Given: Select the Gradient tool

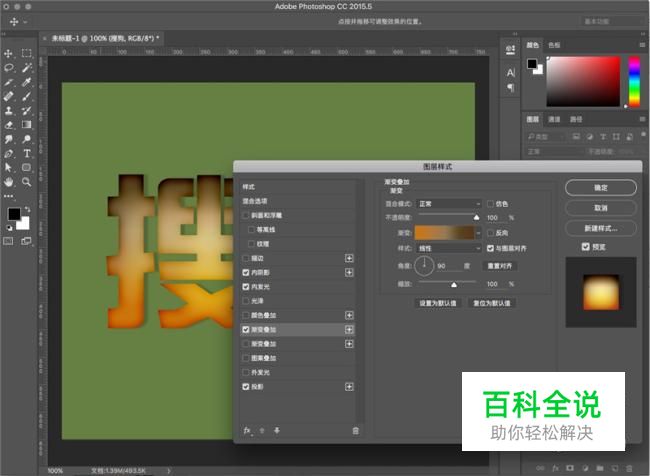Looking at the screenshot, I should pos(27,125).
